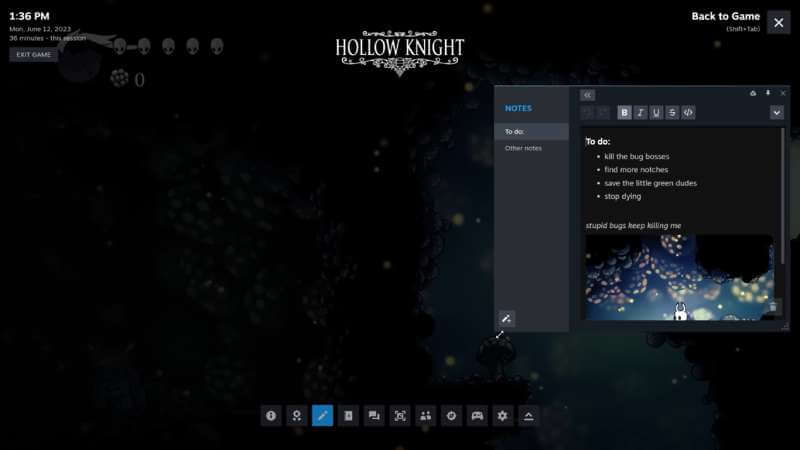Toggle italic formatting in the note

[640, 113]
